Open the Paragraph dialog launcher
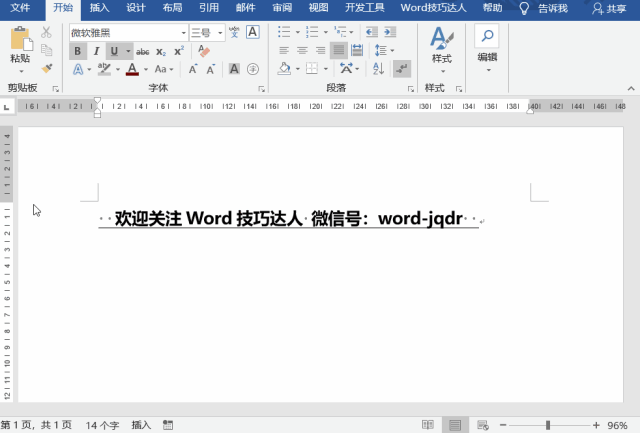Viewport: 640px width, 433px height. click(411, 89)
